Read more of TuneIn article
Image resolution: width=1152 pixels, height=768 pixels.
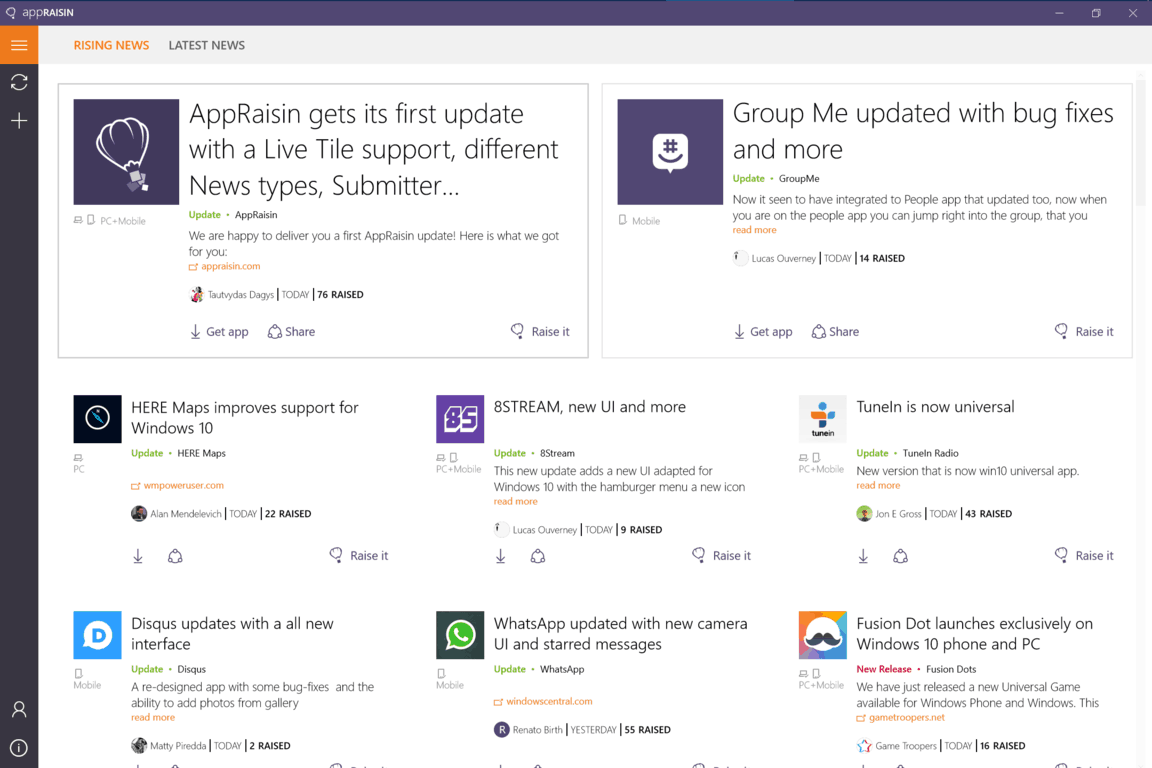tap(878, 485)
